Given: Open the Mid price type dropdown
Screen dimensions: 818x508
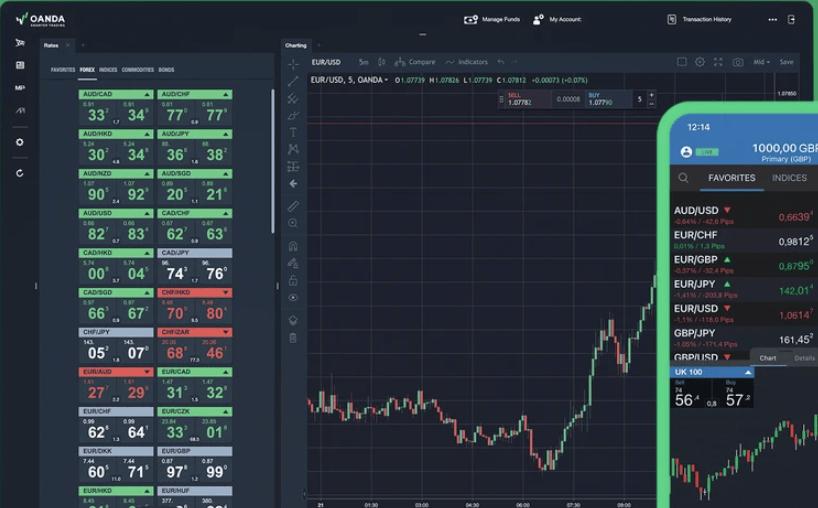Looking at the screenshot, I should pos(761,62).
